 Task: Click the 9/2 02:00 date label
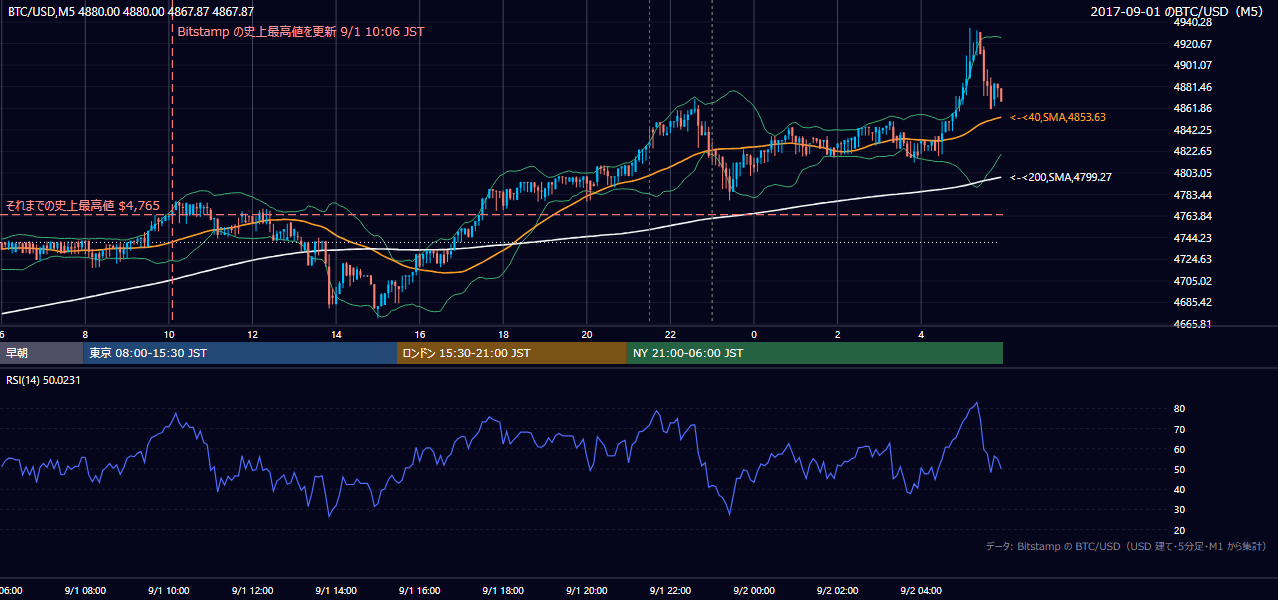(x=838, y=591)
